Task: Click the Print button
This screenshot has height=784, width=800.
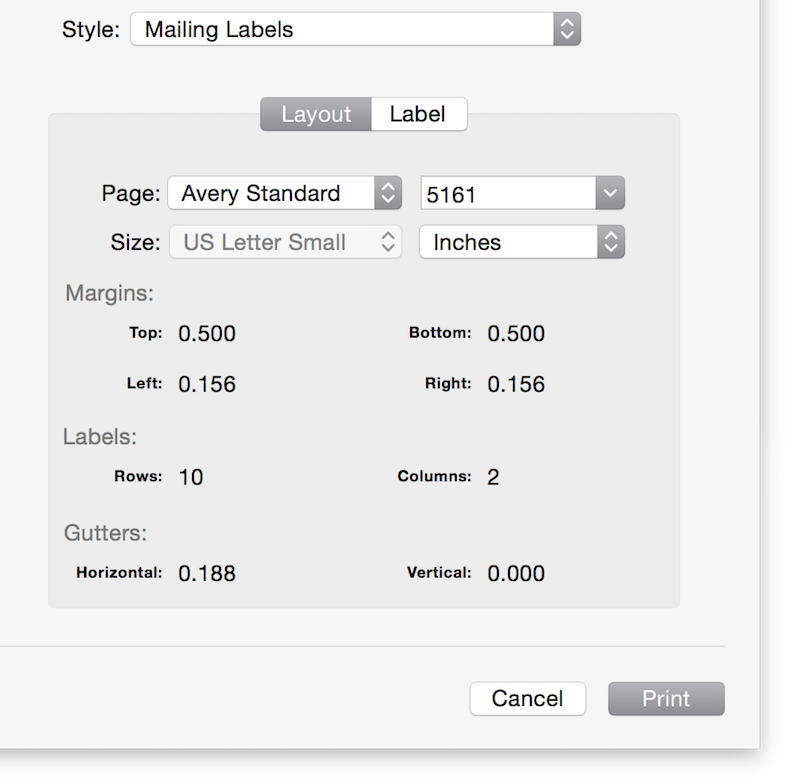Action: [x=666, y=698]
